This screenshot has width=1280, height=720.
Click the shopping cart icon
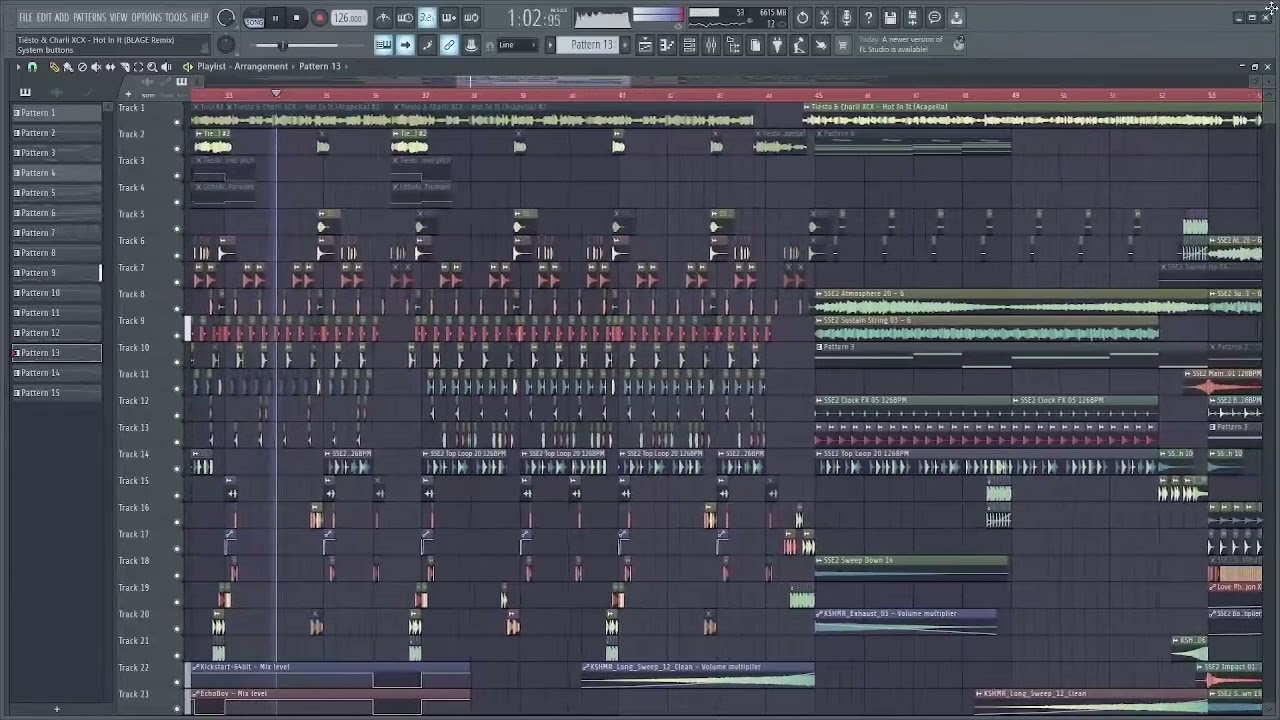(843, 45)
